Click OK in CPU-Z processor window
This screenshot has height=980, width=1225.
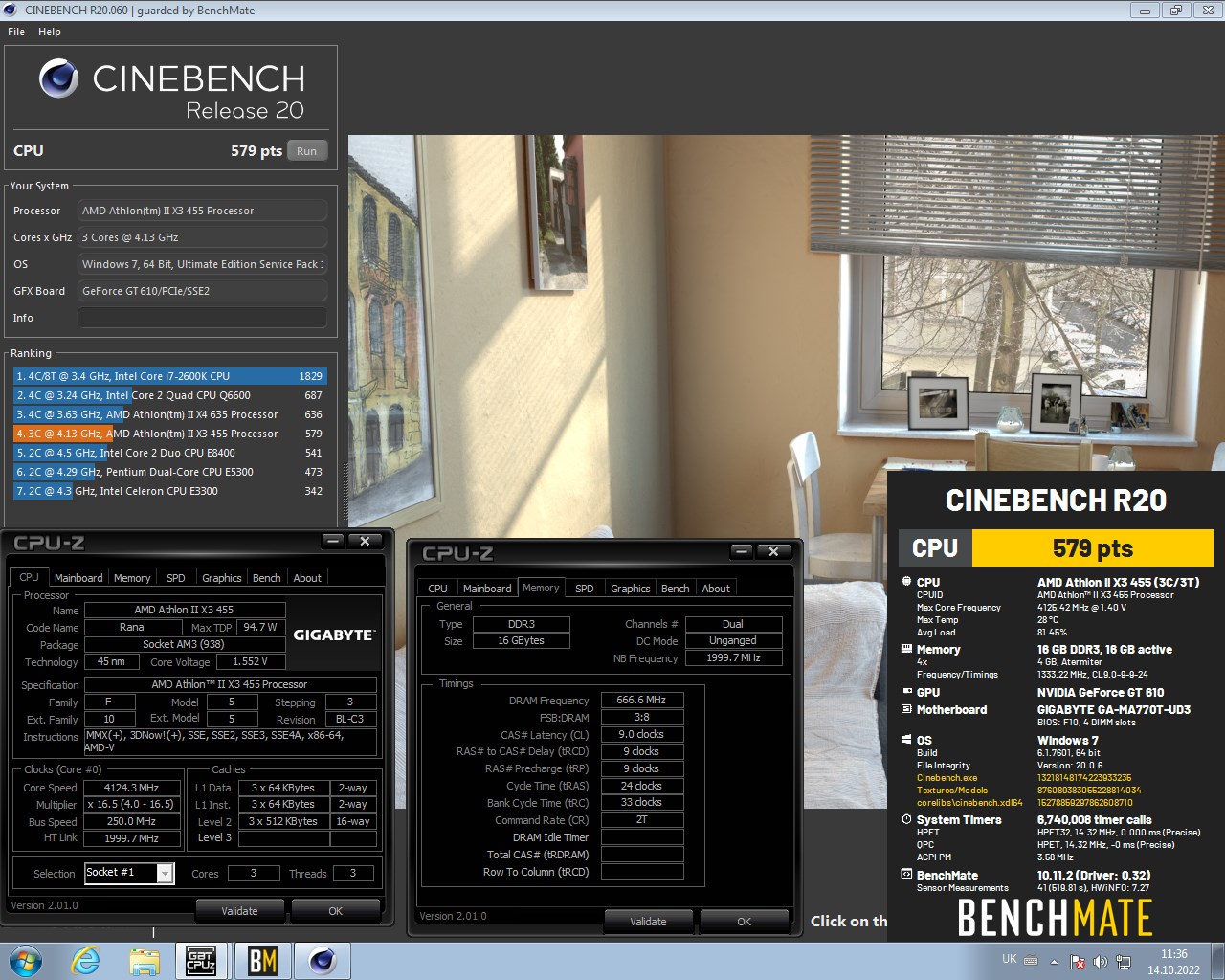pyautogui.click(x=335, y=911)
